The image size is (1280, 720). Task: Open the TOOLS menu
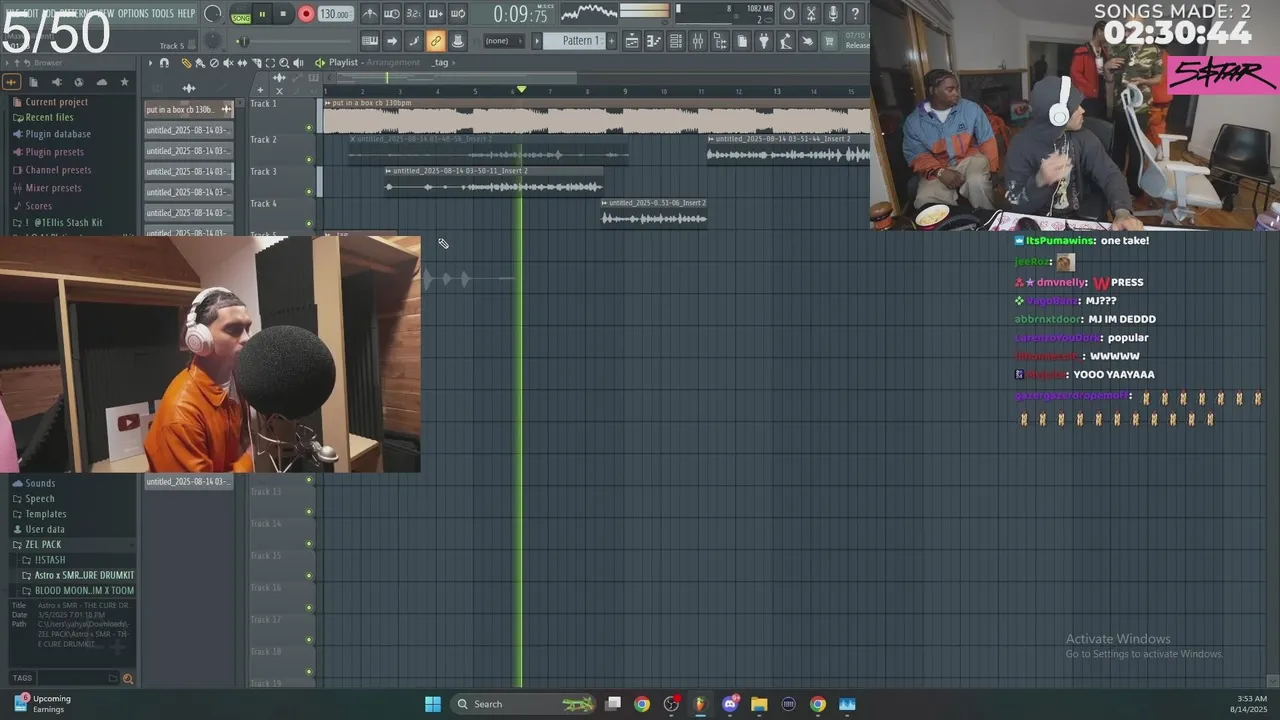[x=162, y=13]
